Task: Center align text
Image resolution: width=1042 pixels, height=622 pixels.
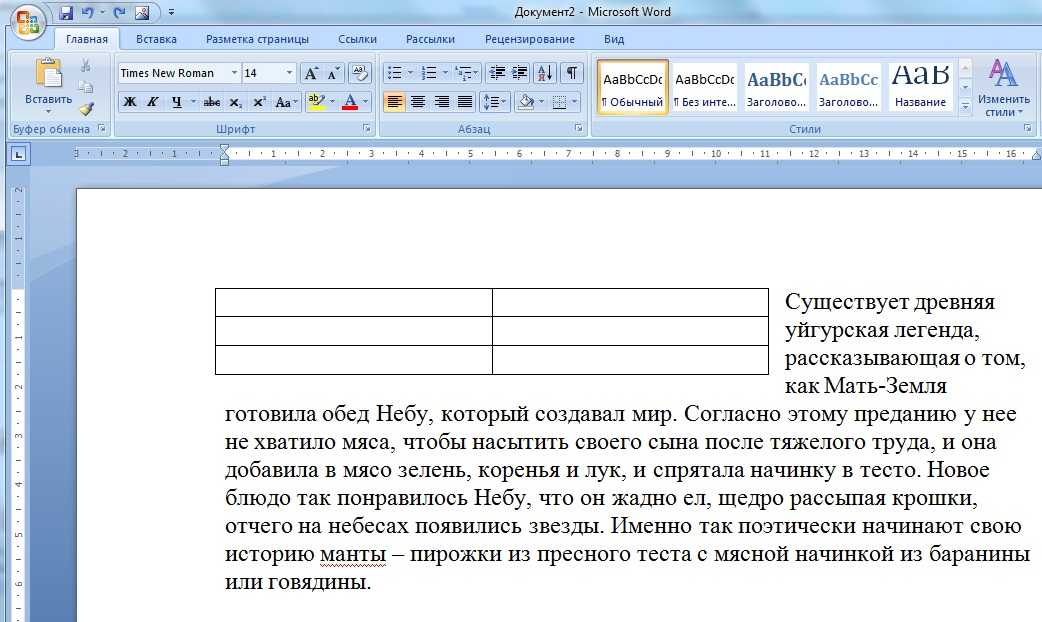Action: (418, 102)
